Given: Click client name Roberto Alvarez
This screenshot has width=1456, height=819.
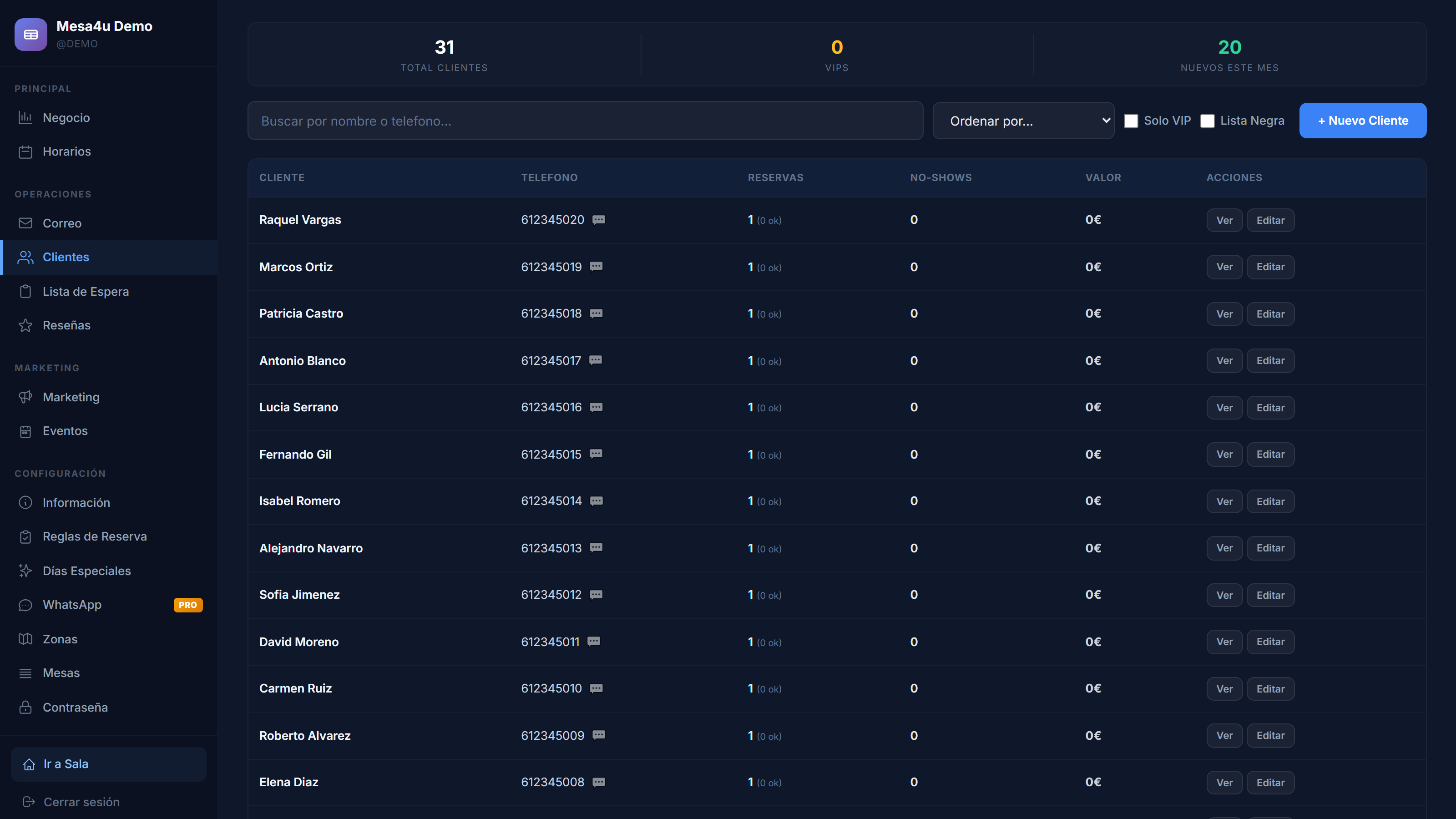Looking at the screenshot, I should point(305,736).
